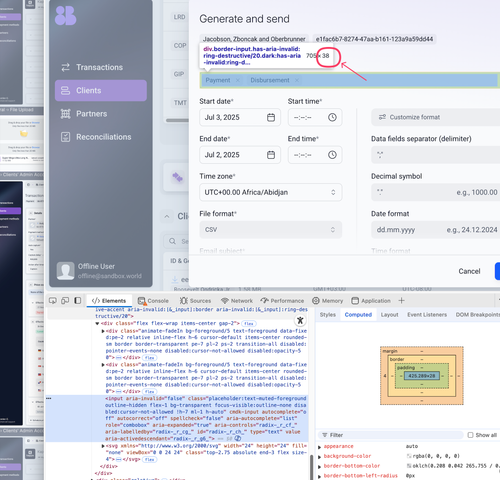
Task: Open the Layout pane tab
Action: point(389,315)
